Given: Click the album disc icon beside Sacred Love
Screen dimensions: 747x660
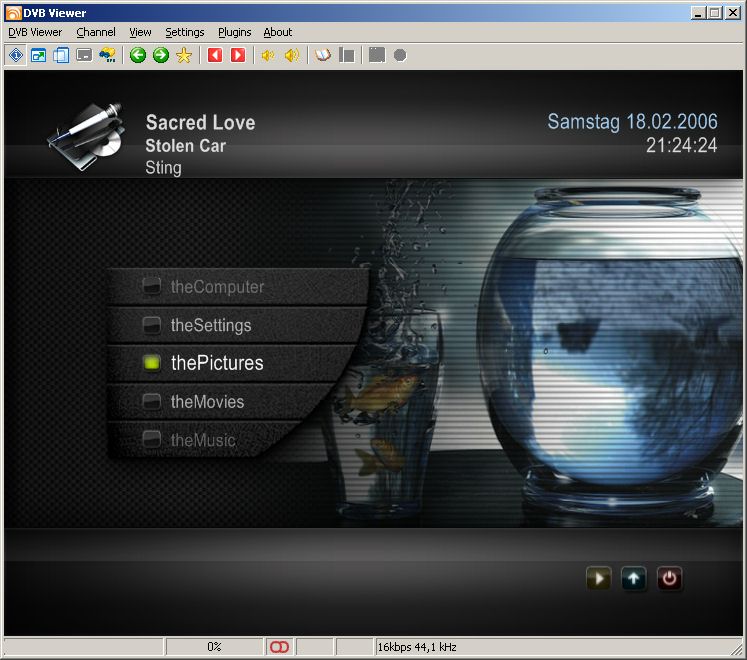Looking at the screenshot, I should [x=87, y=137].
